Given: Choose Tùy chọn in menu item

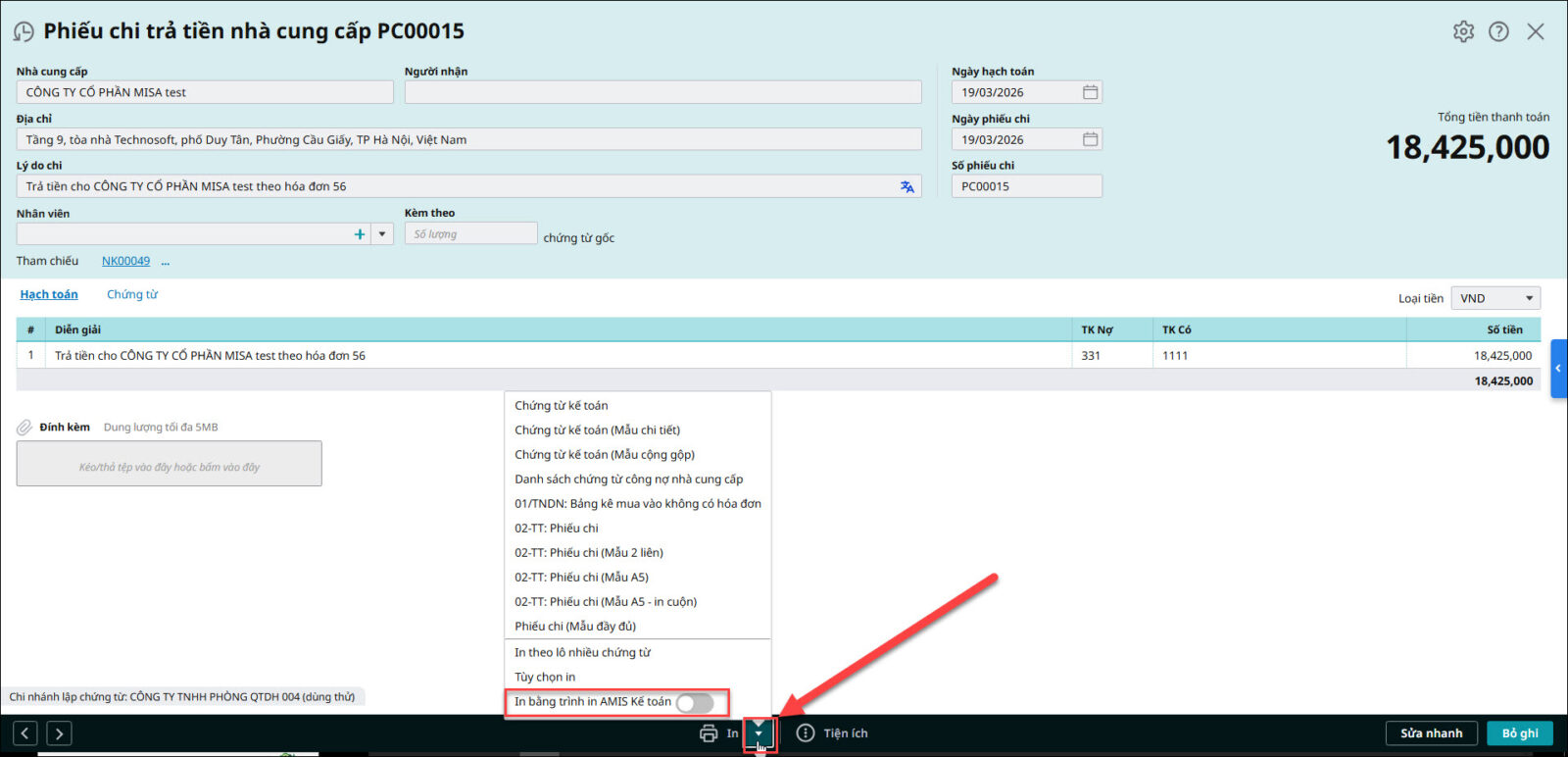Looking at the screenshot, I should tap(545, 677).
